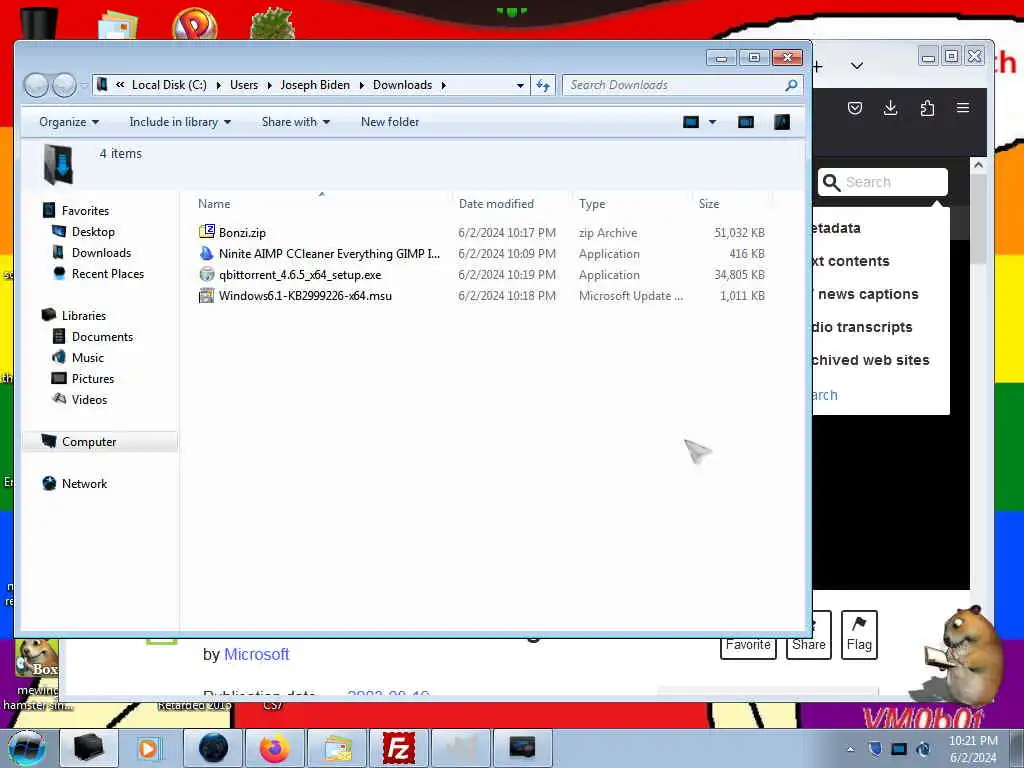Open the Share with dropdown
The width and height of the screenshot is (1024, 768).
click(296, 122)
